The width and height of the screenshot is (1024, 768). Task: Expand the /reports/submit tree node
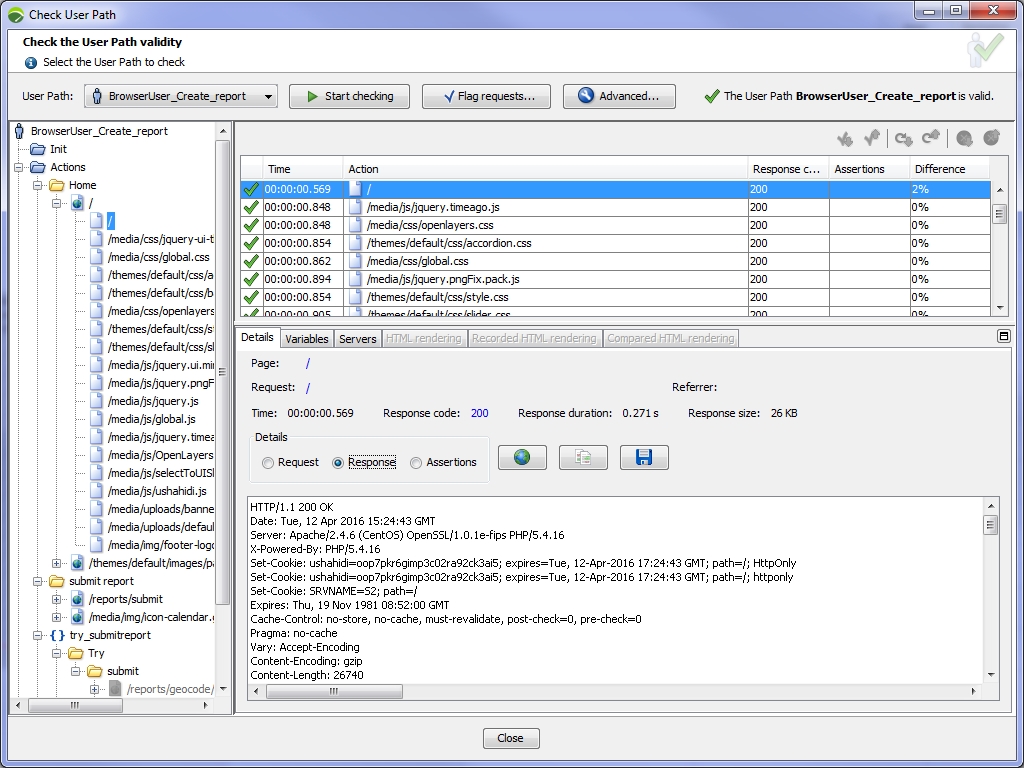coord(56,599)
